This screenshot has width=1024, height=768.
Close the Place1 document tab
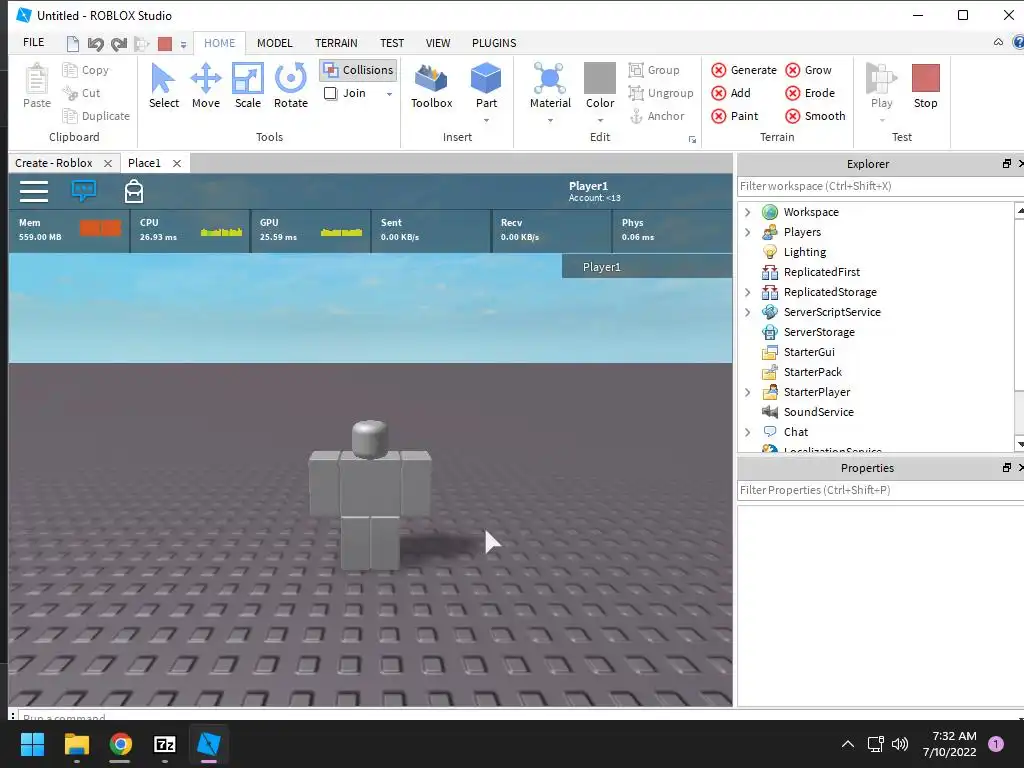[x=176, y=163]
